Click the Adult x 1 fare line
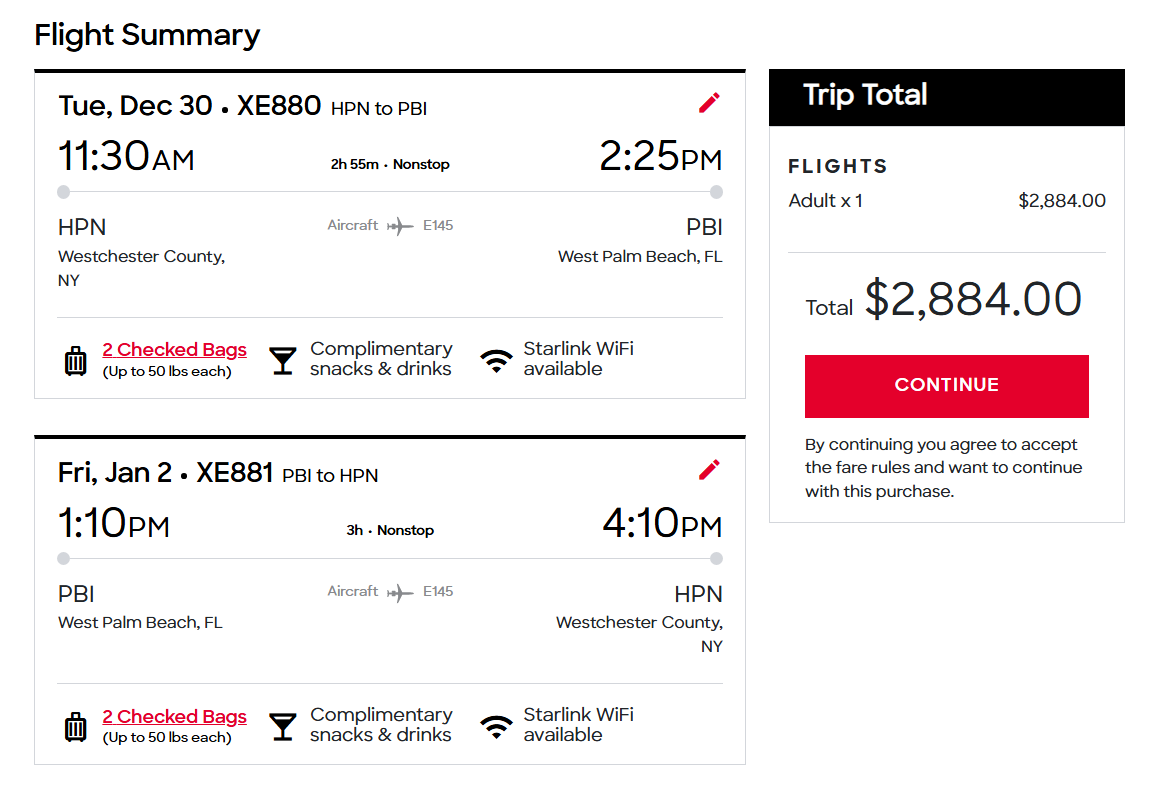The width and height of the screenshot is (1169, 799). [826, 201]
